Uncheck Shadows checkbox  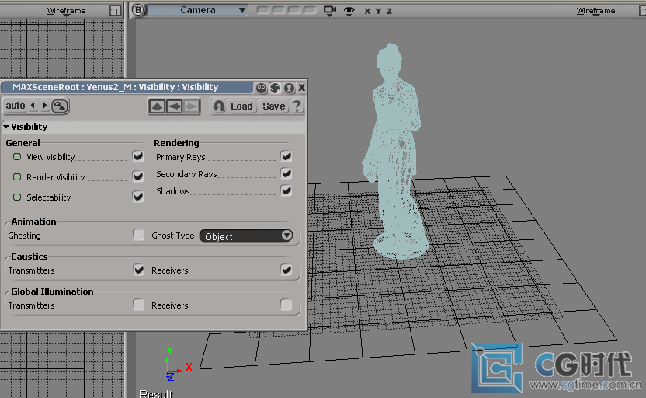tap(286, 190)
